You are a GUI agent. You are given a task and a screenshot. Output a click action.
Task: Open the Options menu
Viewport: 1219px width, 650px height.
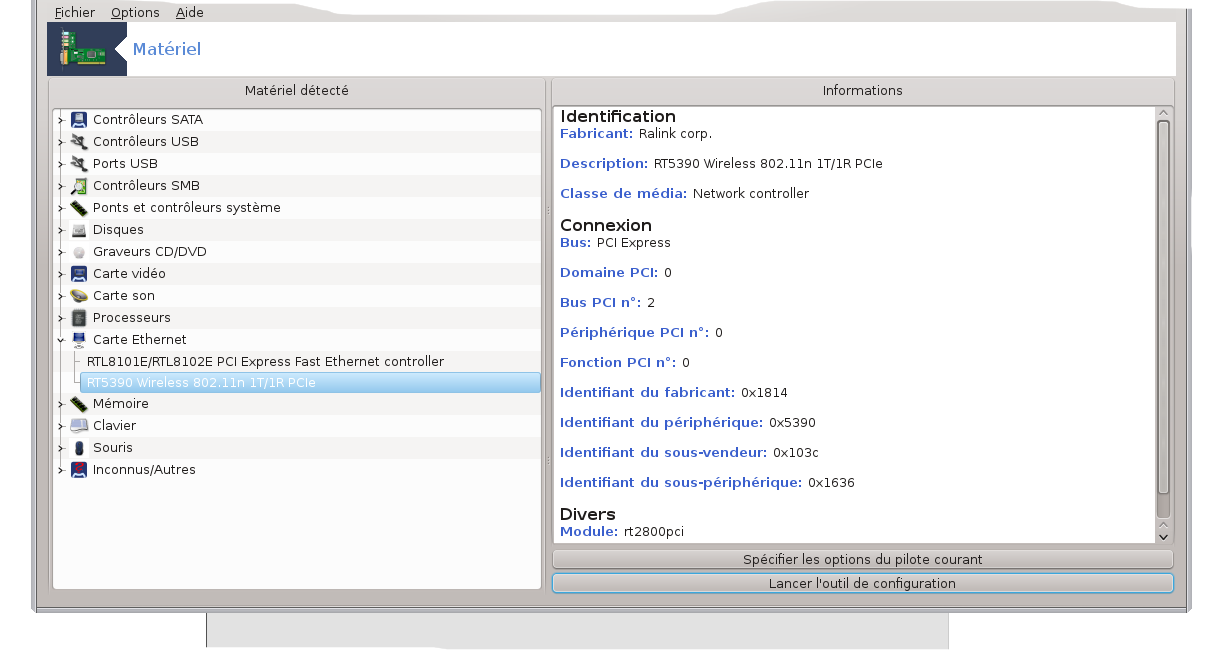135,13
